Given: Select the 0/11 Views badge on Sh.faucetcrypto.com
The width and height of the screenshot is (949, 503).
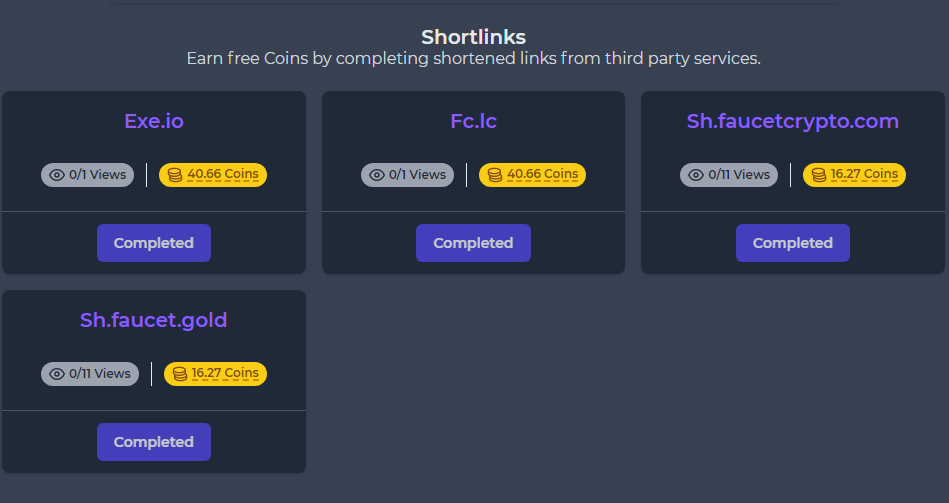Looking at the screenshot, I should click(729, 175).
